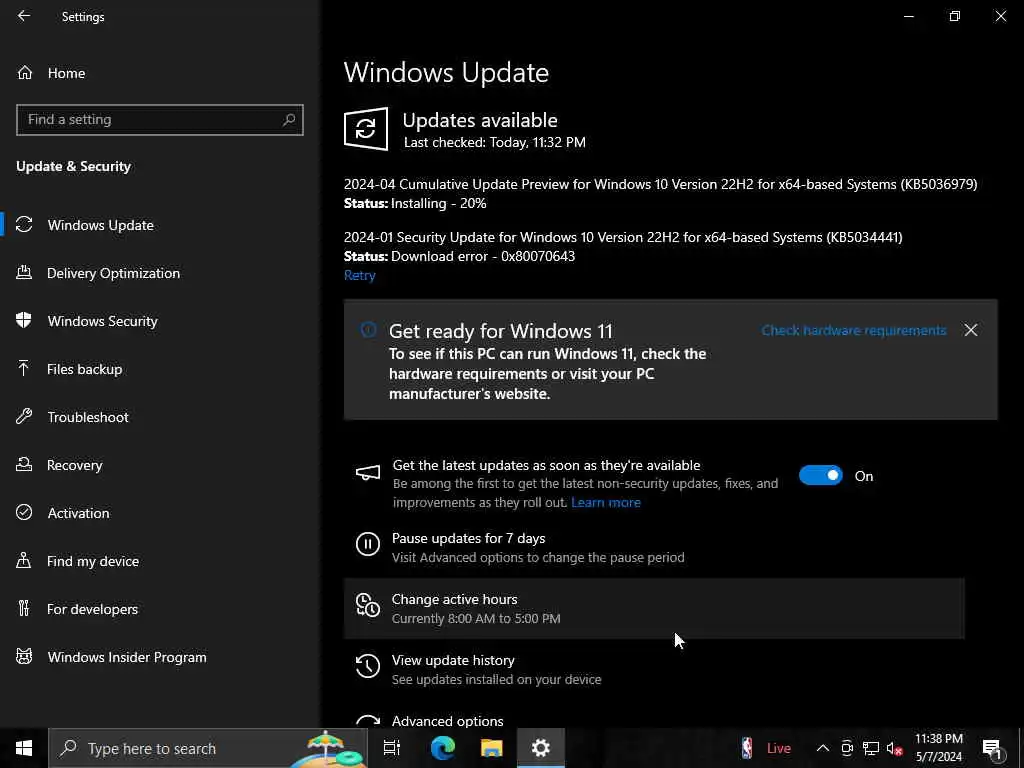The width and height of the screenshot is (1024, 768).
Task: Open Delivery Optimization settings
Action: click(113, 273)
